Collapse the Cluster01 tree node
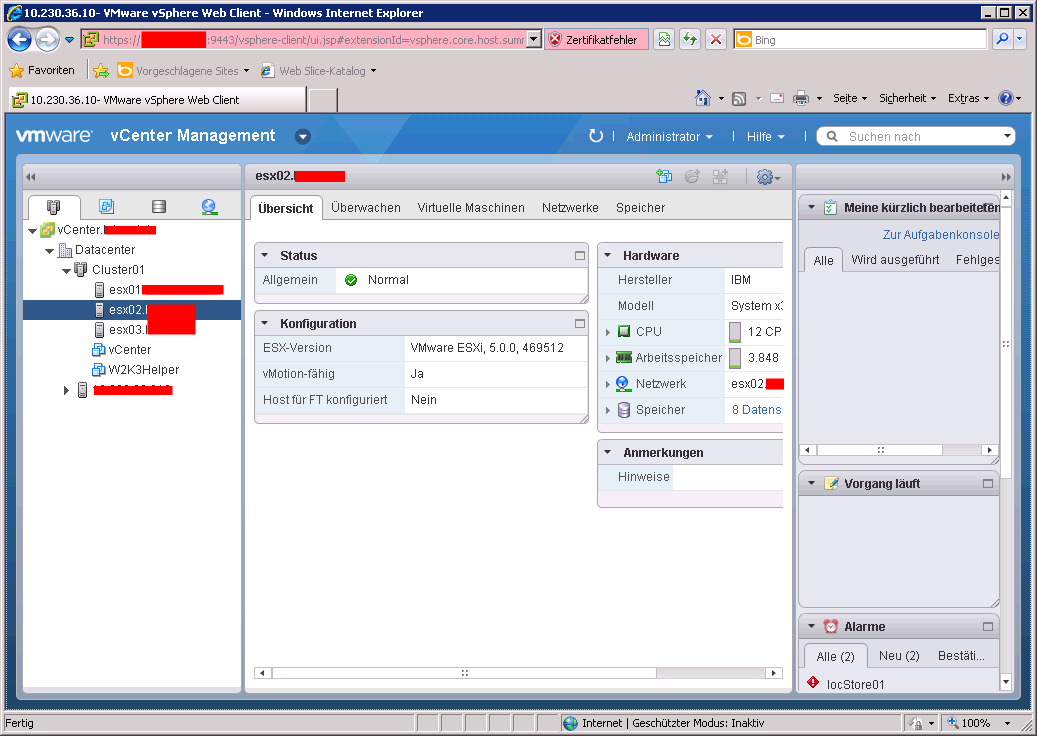The height and width of the screenshot is (736, 1037). (x=66, y=270)
